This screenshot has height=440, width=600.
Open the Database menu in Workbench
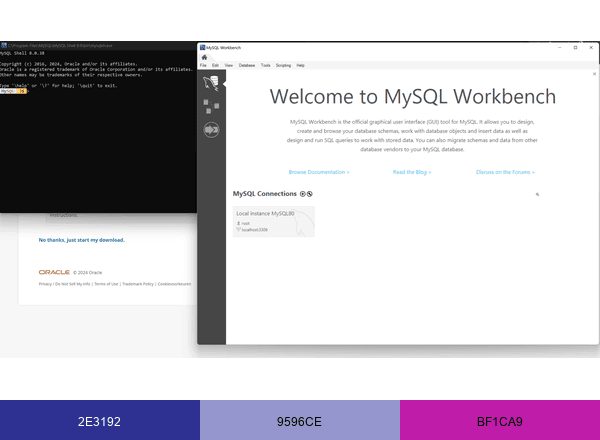(247, 65)
